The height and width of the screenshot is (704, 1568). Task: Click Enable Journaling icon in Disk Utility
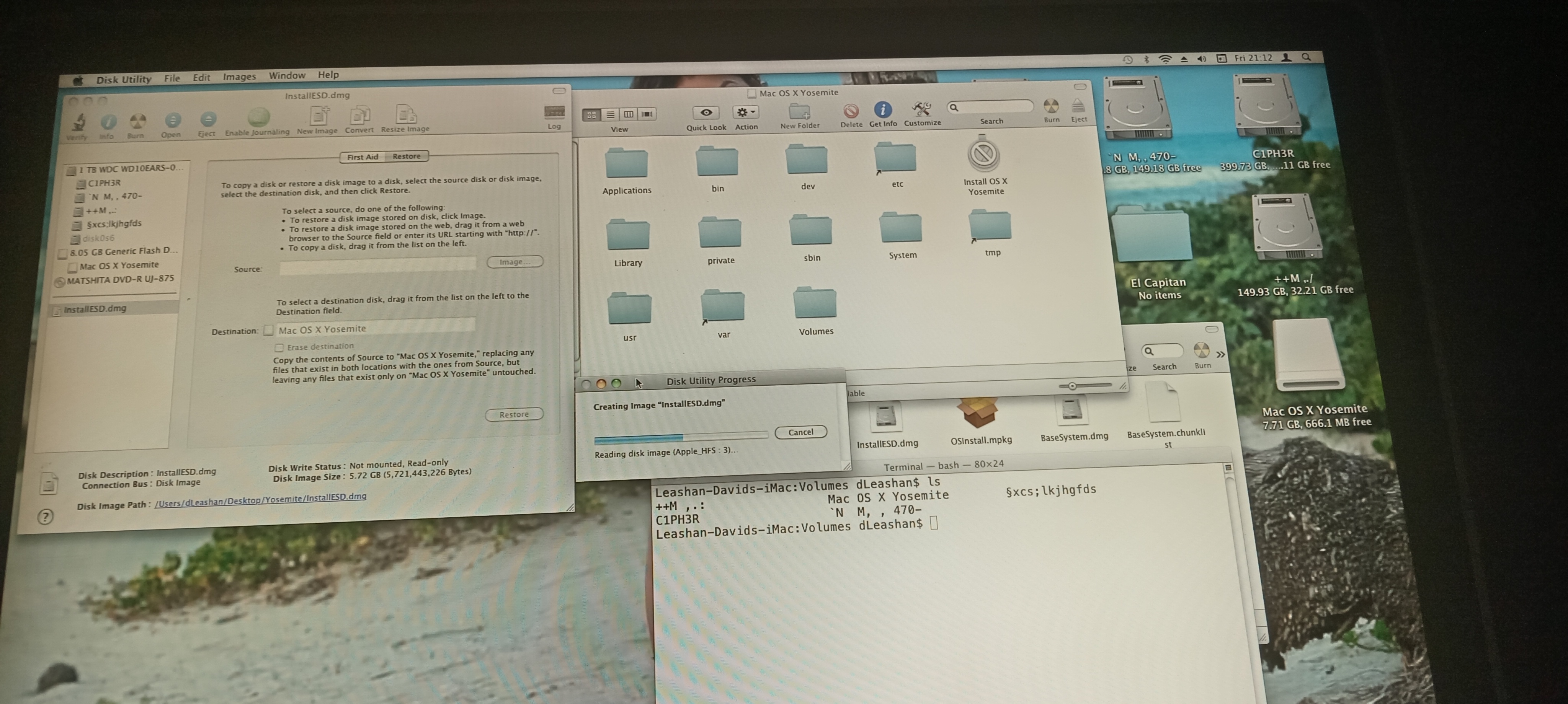click(x=258, y=117)
